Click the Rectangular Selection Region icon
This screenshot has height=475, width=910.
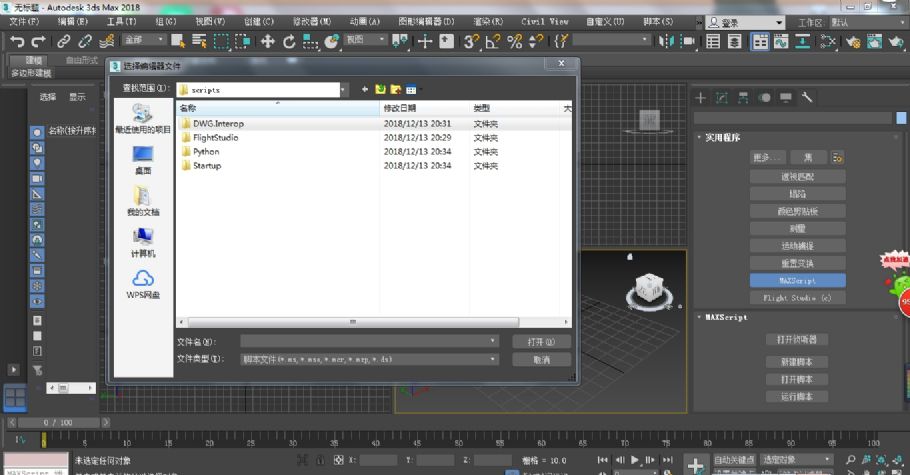pos(221,41)
